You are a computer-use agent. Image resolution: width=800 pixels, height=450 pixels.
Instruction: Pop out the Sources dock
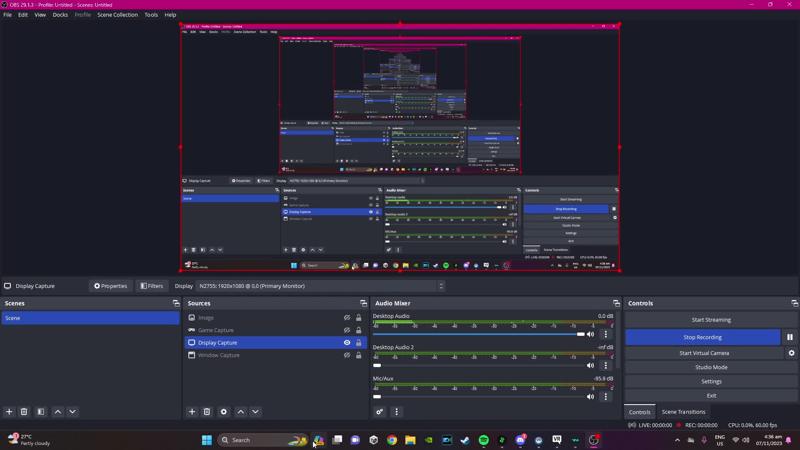click(363, 303)
